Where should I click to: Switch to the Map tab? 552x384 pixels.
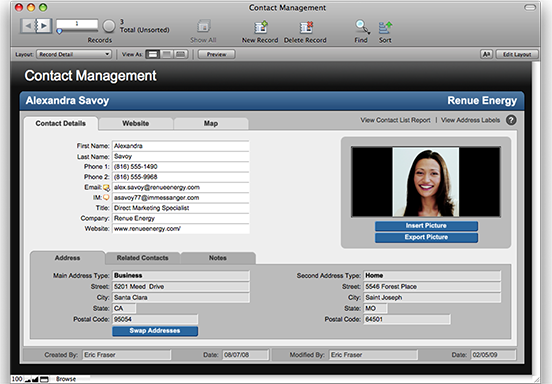(x=211, y=123)
